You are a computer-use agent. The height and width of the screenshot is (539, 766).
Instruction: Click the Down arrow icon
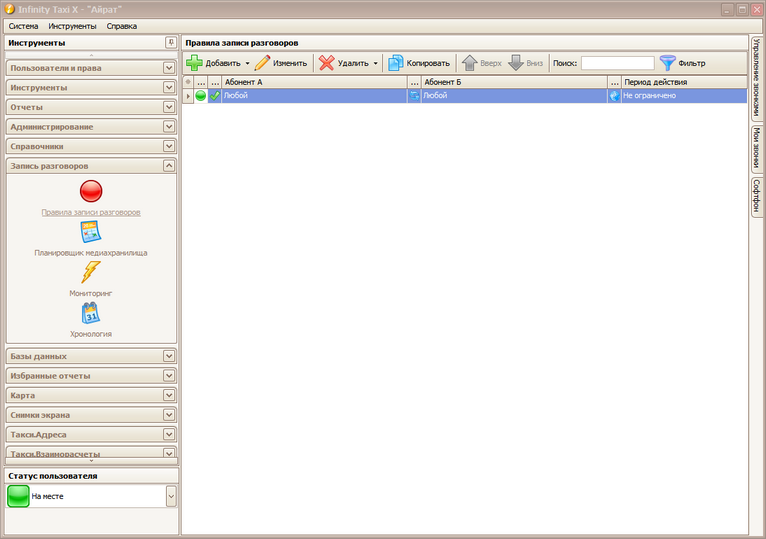516,63
